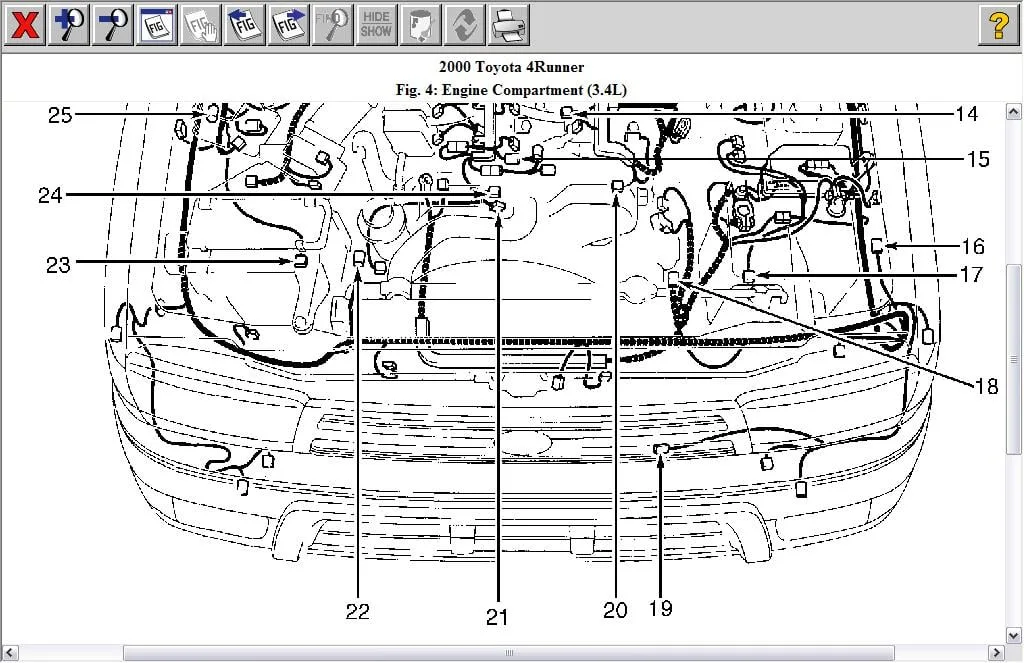Click callout number 20 in the diagram

tap(615, 610)
